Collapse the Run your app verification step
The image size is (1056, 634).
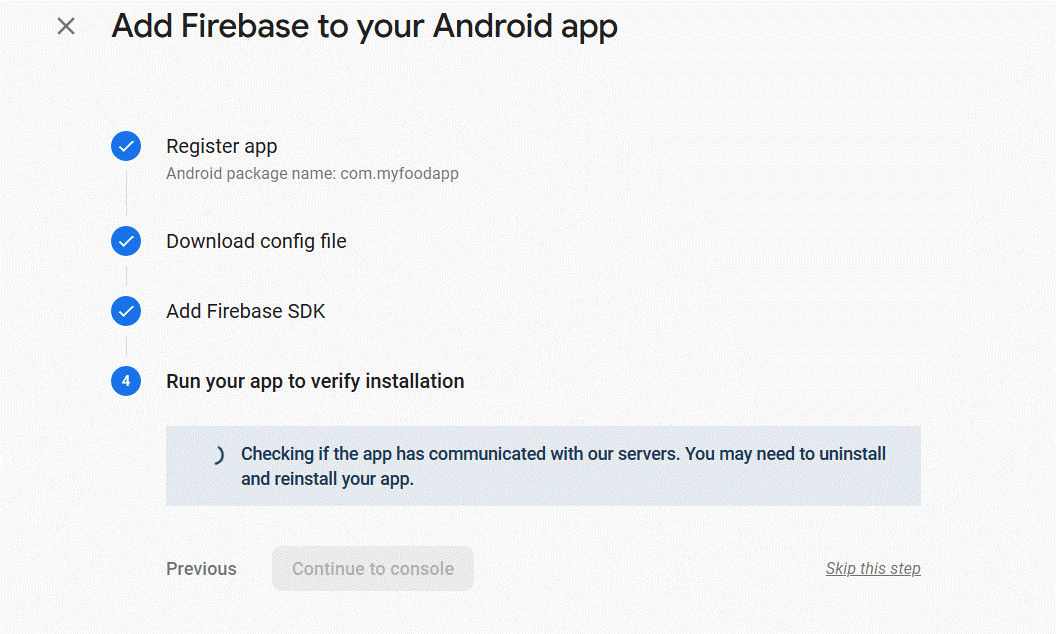(x=315, y=381)
